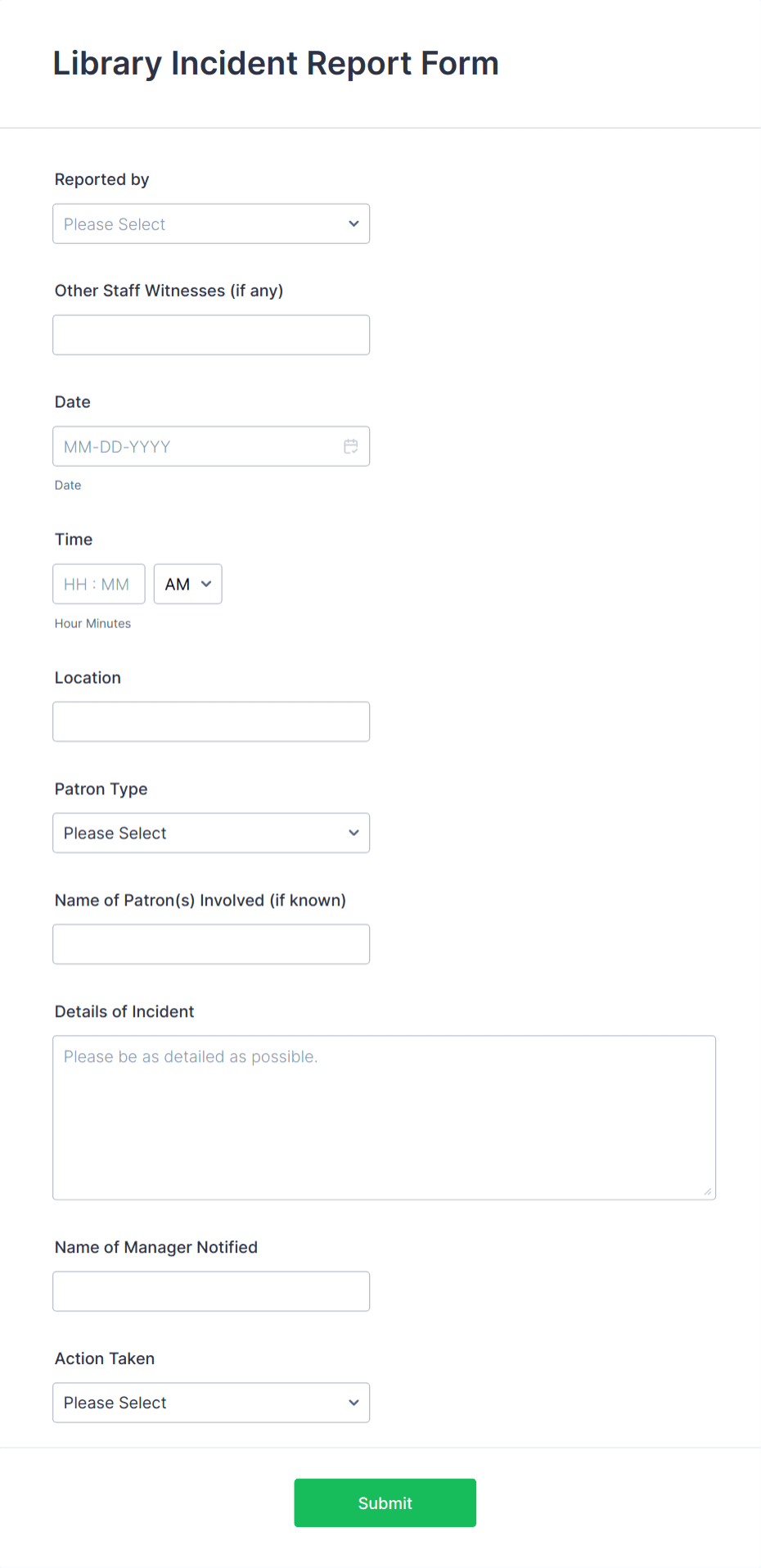Click the Other Staff Witnesses input field

(211, 334)
